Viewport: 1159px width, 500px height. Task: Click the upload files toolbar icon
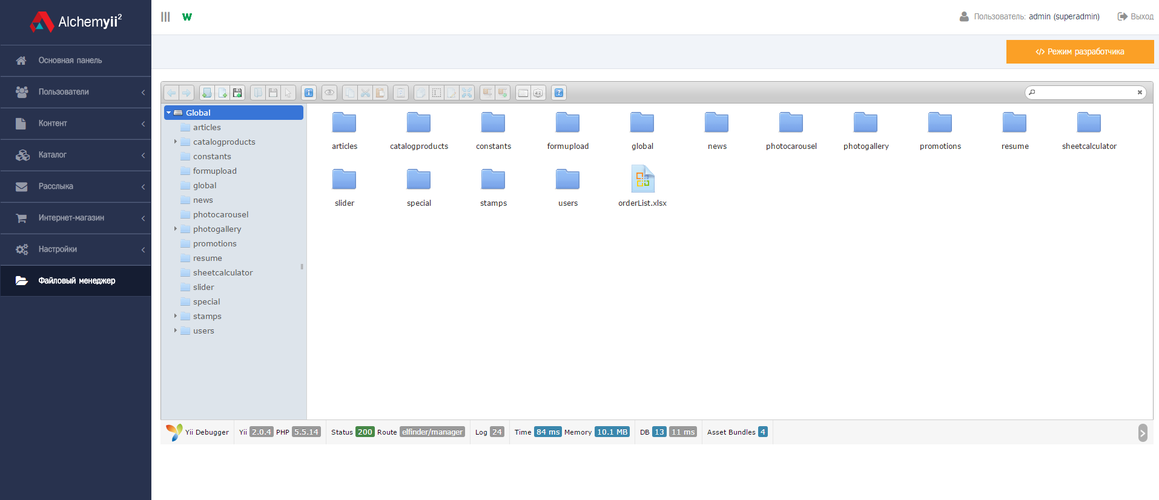click(x=237, y=93)
